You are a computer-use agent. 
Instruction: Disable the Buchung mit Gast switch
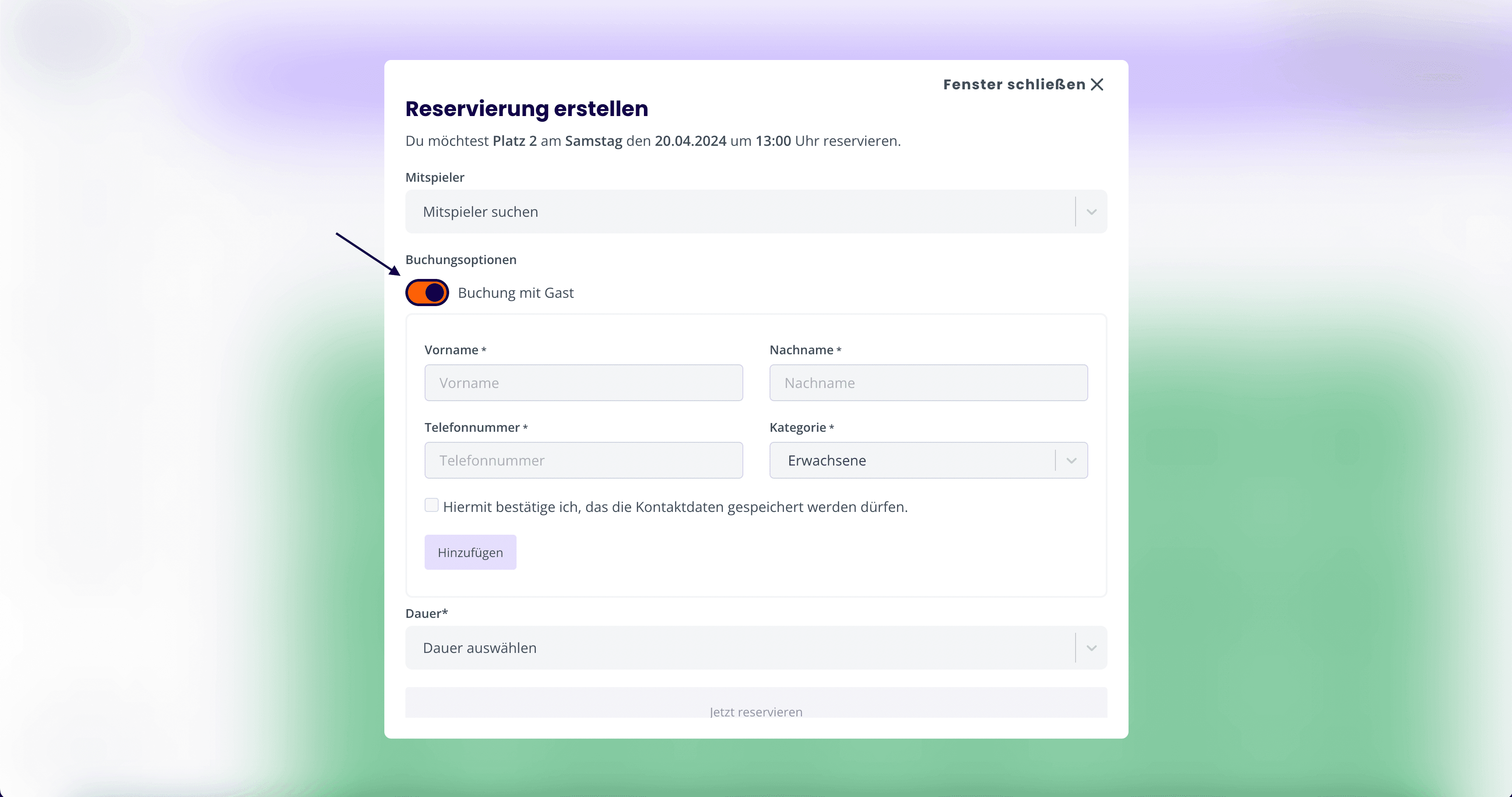427,293
